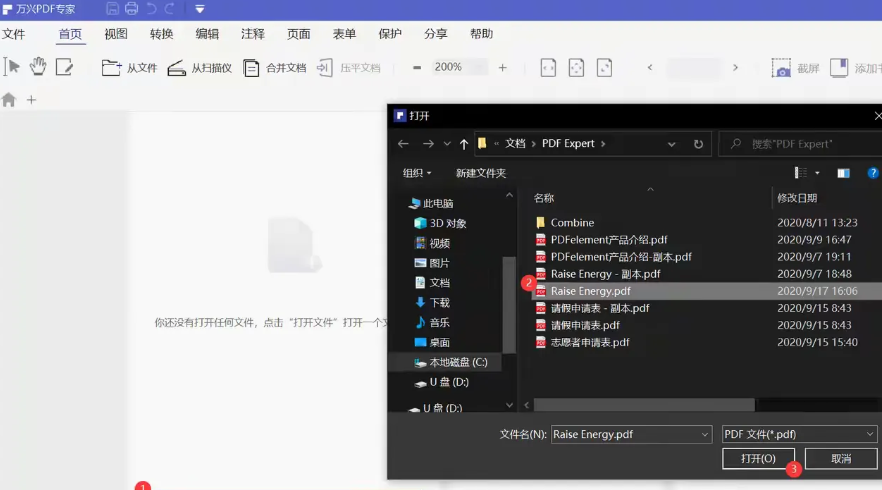
Task: Select the hand pan tool
Action: pyautogui.click(x=38, y=67)
